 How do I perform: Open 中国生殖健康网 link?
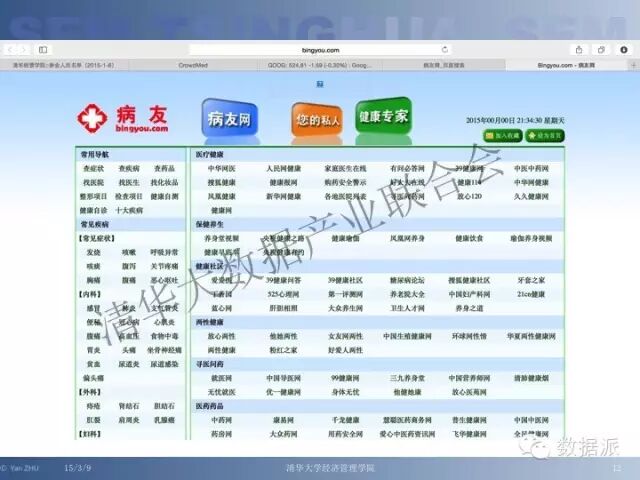407,336
